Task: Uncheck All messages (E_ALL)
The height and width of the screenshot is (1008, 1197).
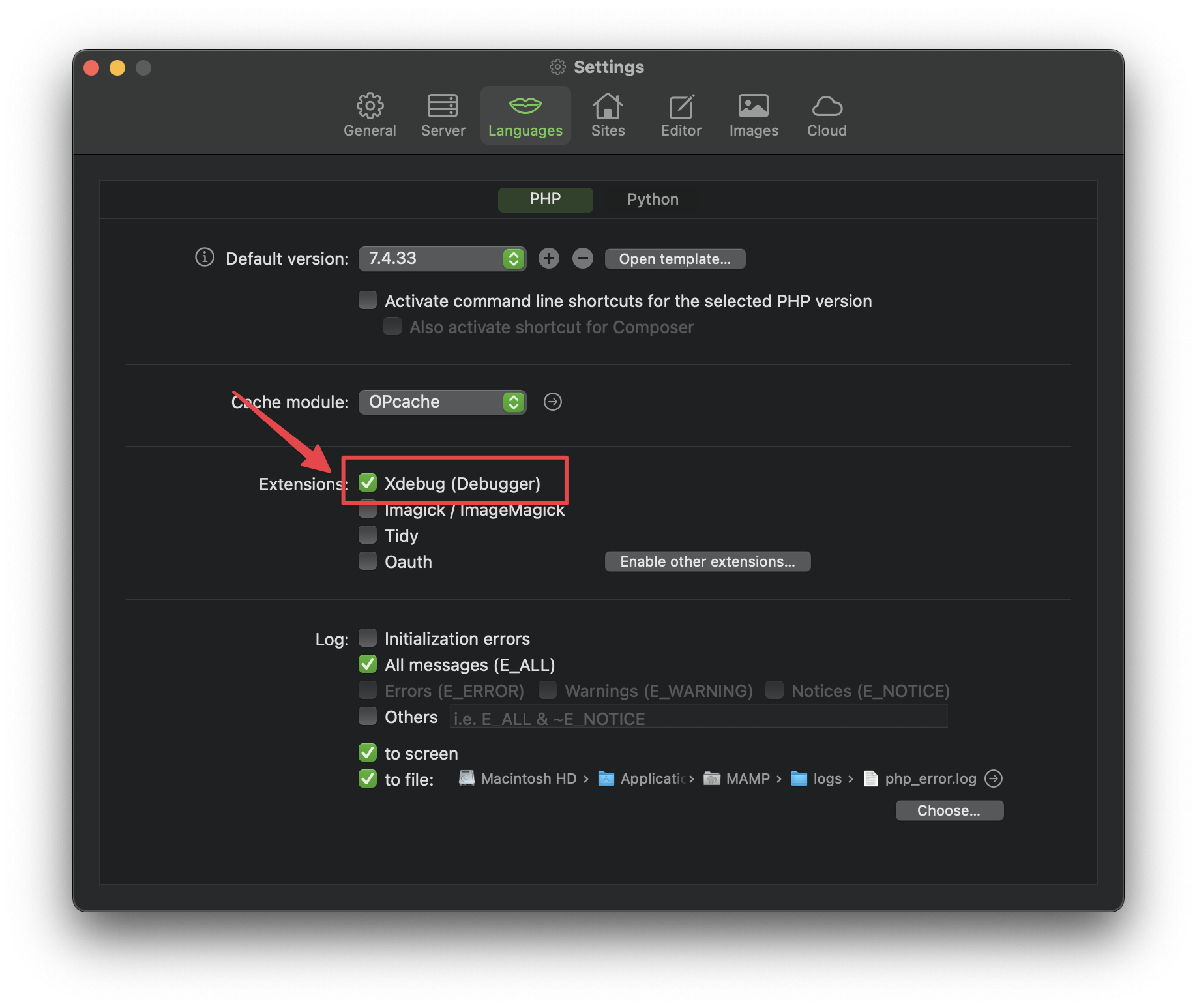Action: click(x=368, y=664)
